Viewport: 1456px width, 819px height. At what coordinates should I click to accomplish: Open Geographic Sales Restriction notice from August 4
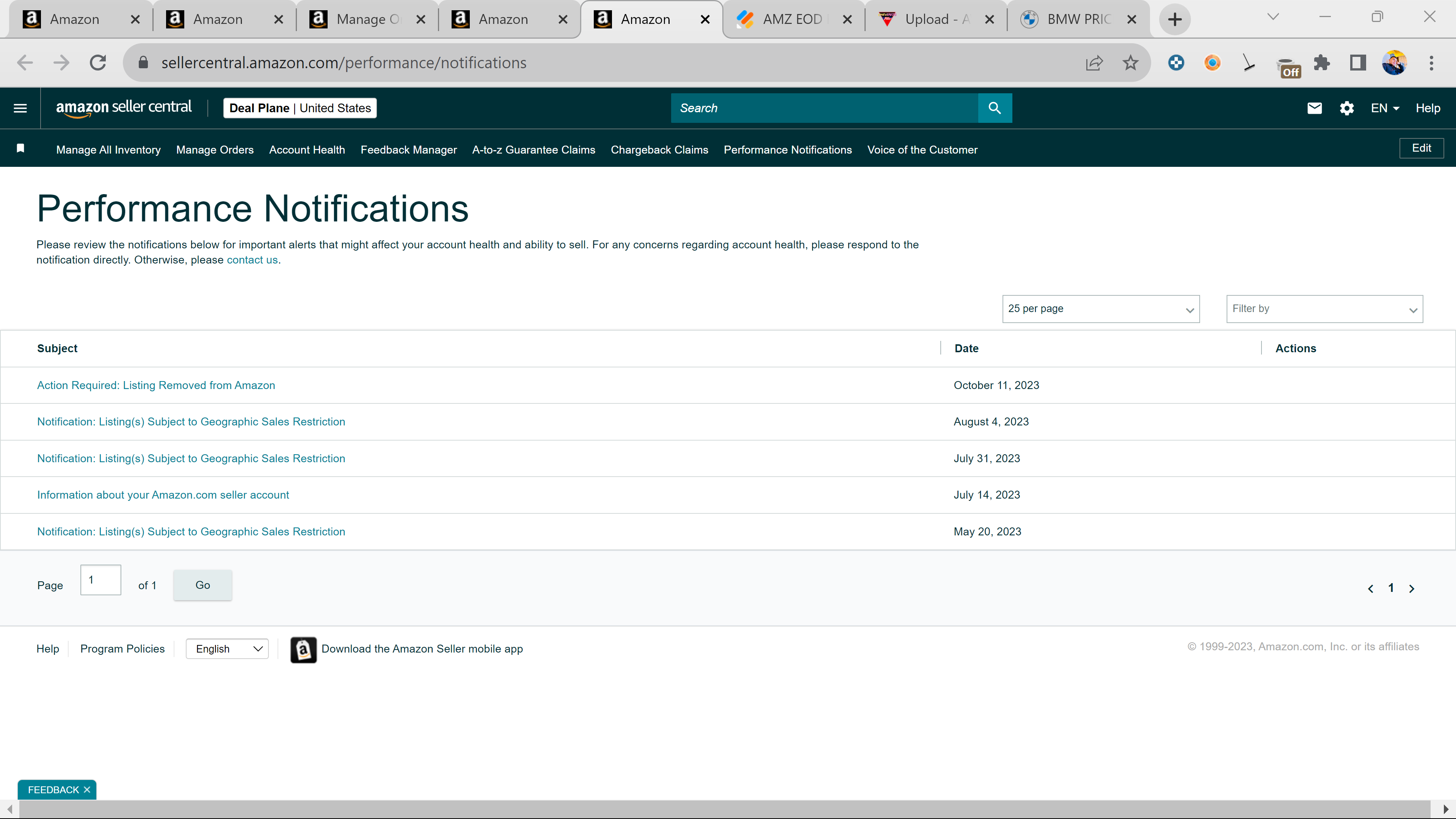(x=191, y=422)
